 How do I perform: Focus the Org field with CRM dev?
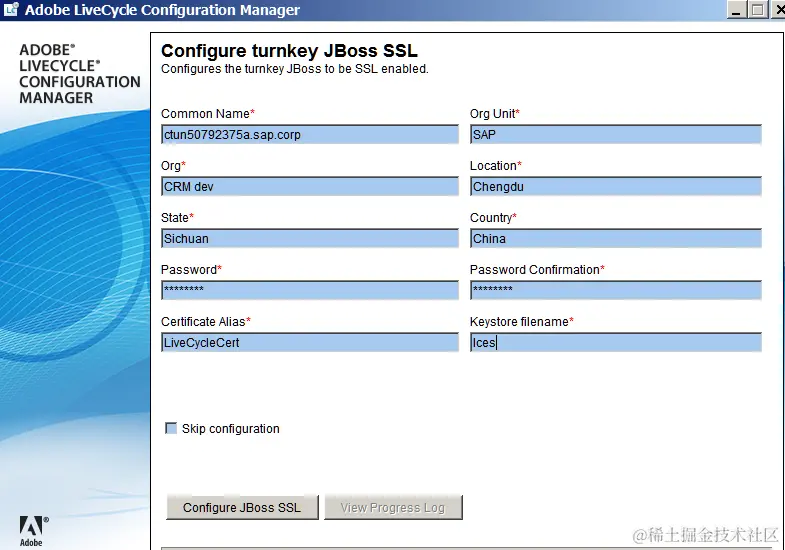[x=310, y=187]
